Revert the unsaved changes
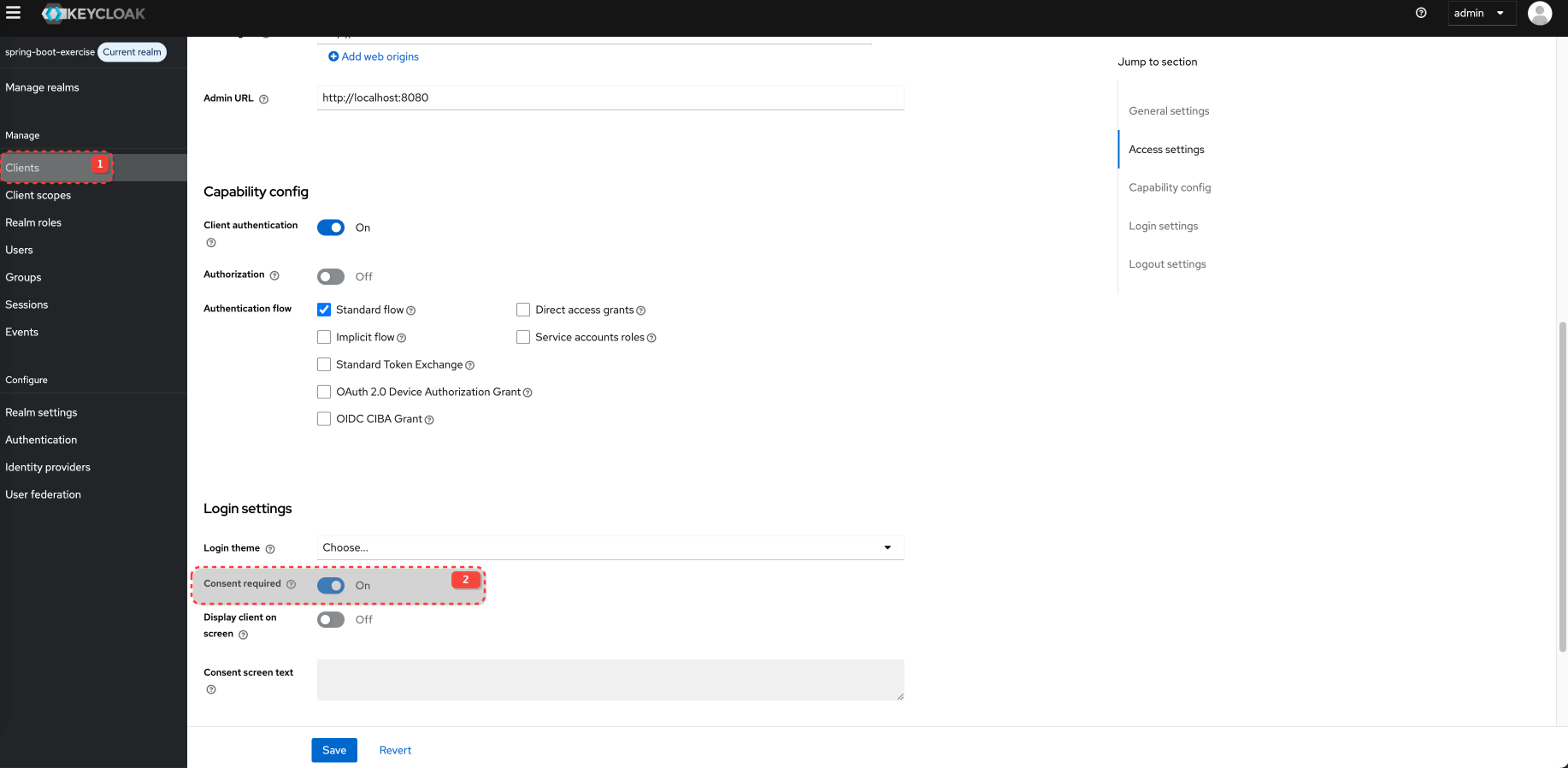 coord(395,750)
